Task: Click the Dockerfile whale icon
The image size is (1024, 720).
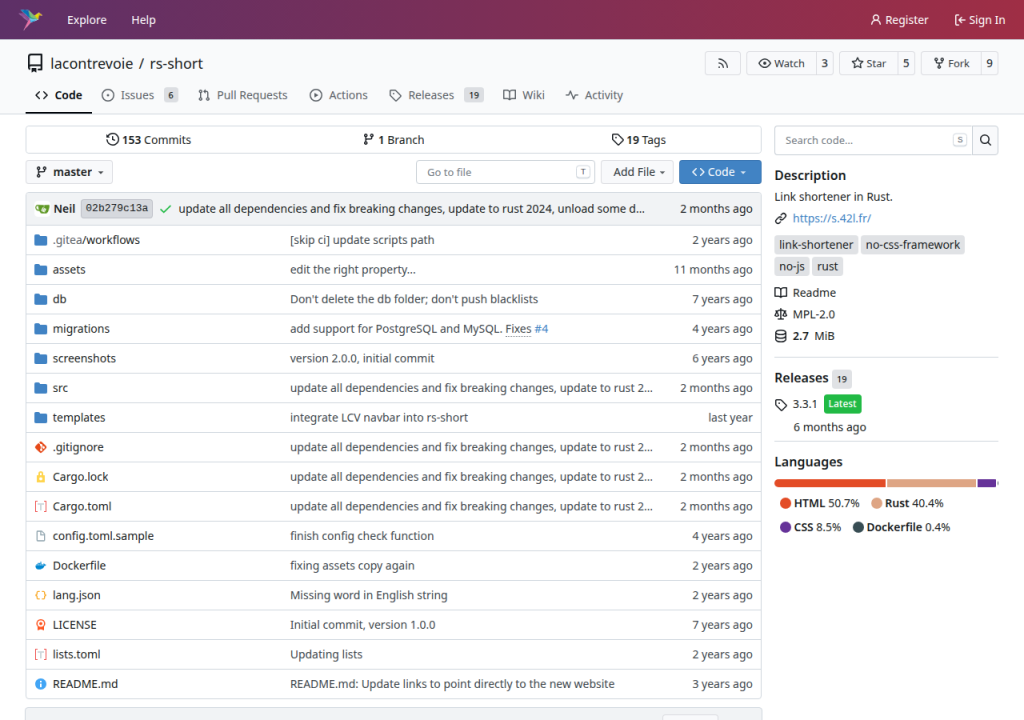Action: [x=40, y=566]
